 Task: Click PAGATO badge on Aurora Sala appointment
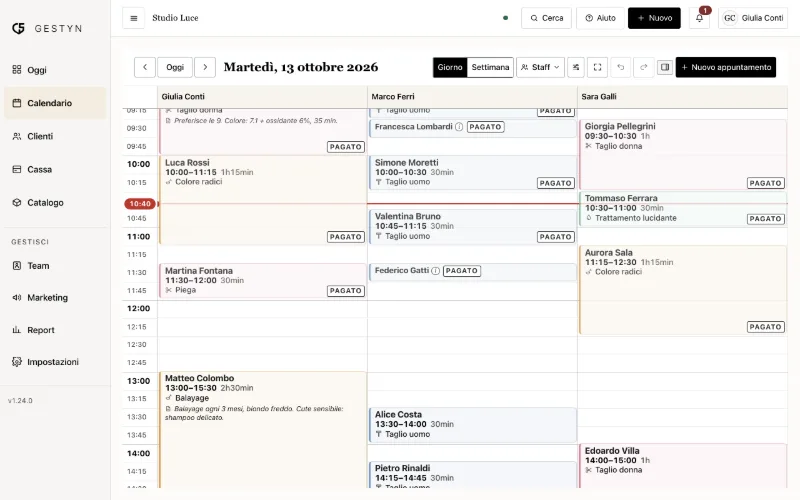(x=765, y=327)
